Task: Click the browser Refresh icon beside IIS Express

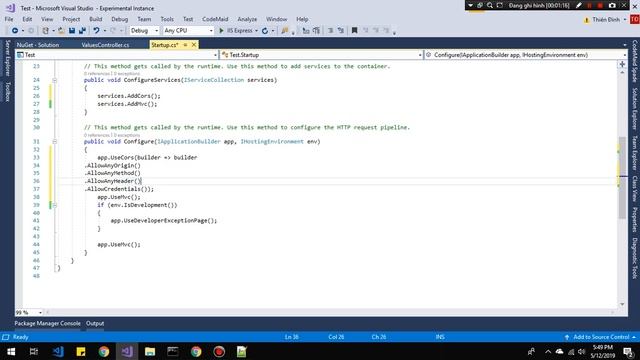Action: pyautogui.click(x=265, y=31)
